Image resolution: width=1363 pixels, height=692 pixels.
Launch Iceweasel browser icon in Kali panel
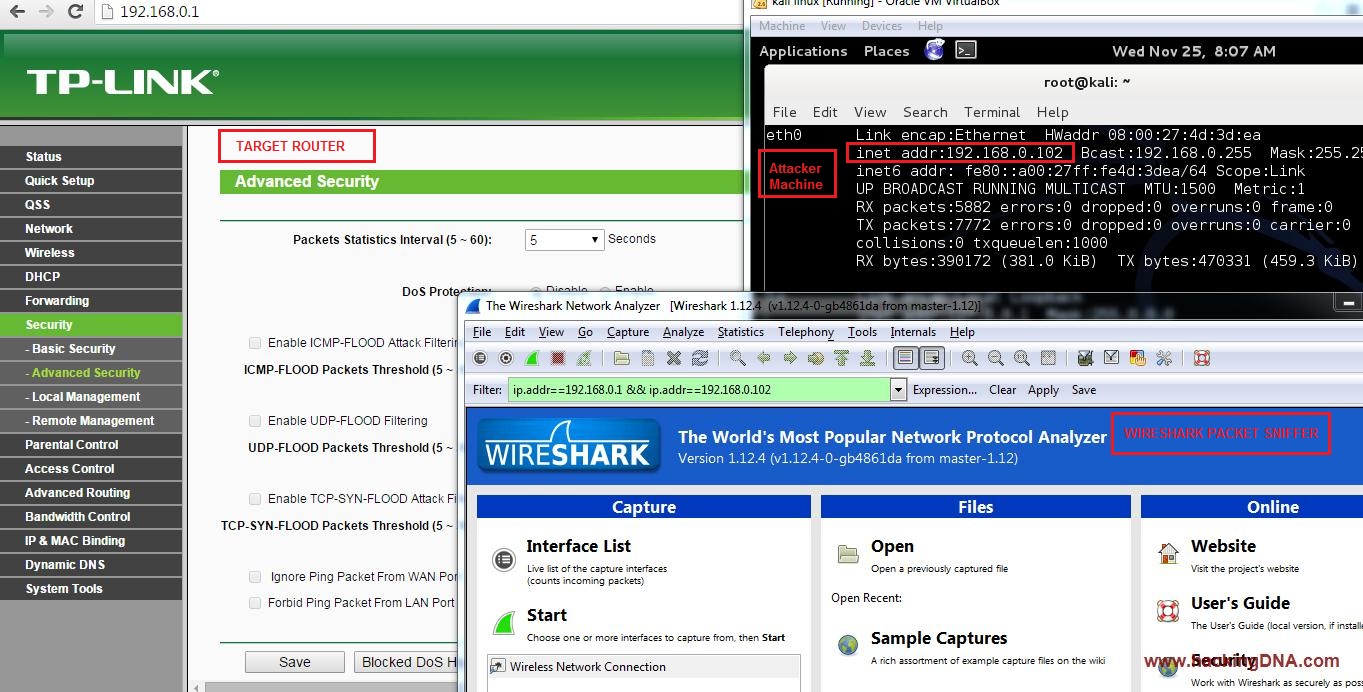tap(934, 50)
